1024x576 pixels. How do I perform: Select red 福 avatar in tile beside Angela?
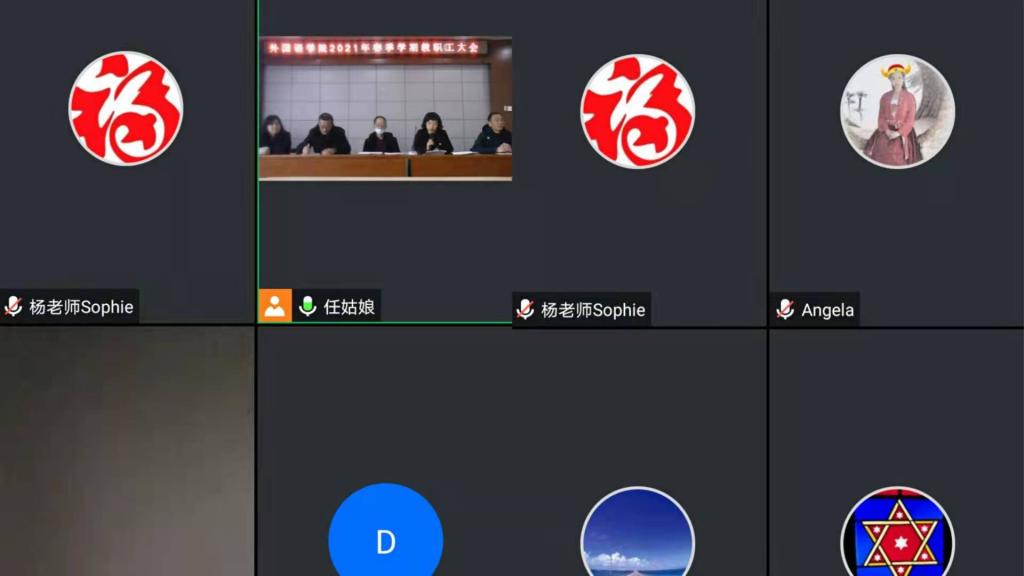pos(637,110)
